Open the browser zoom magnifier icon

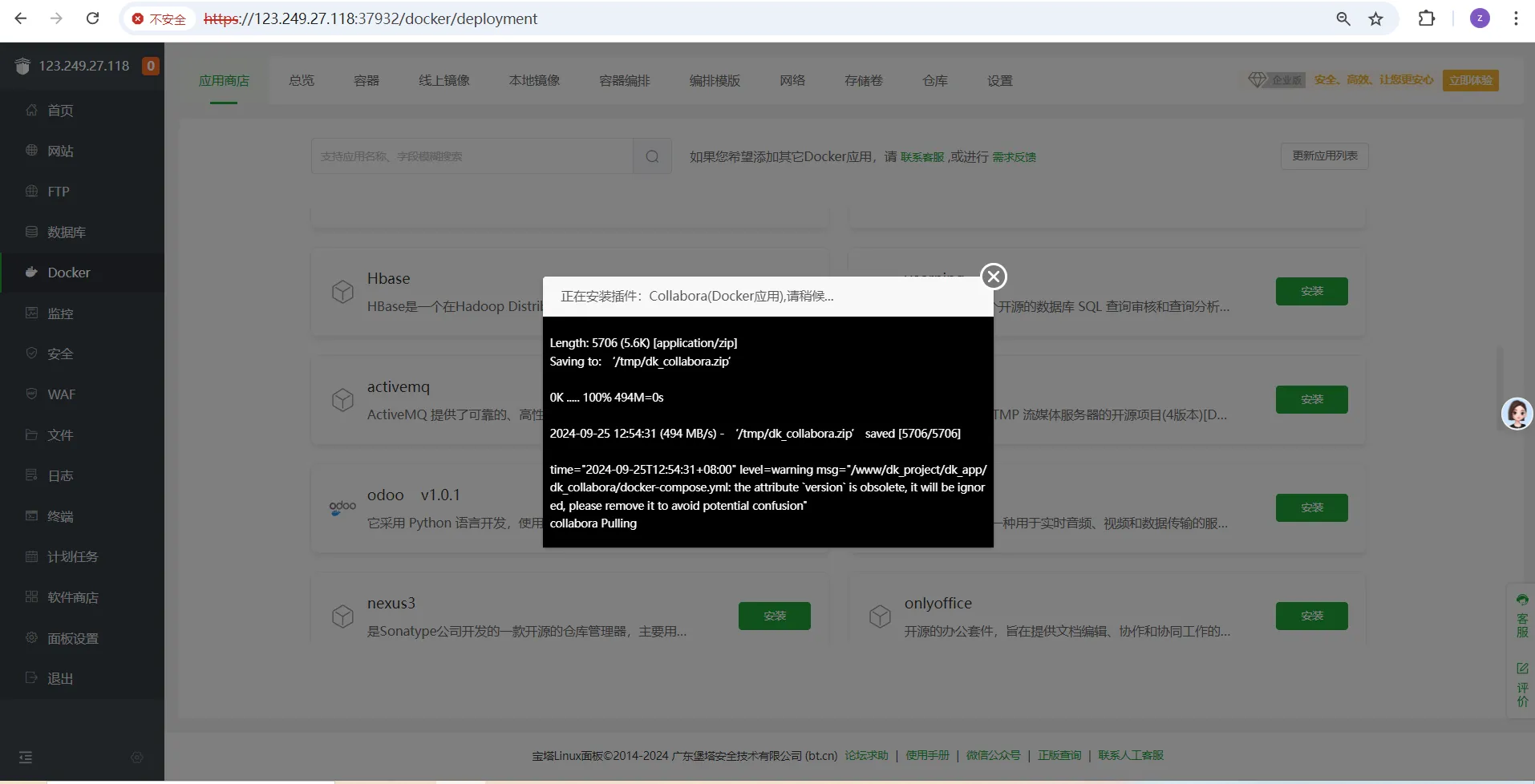pyautogui.click(x=1343, y=18)
